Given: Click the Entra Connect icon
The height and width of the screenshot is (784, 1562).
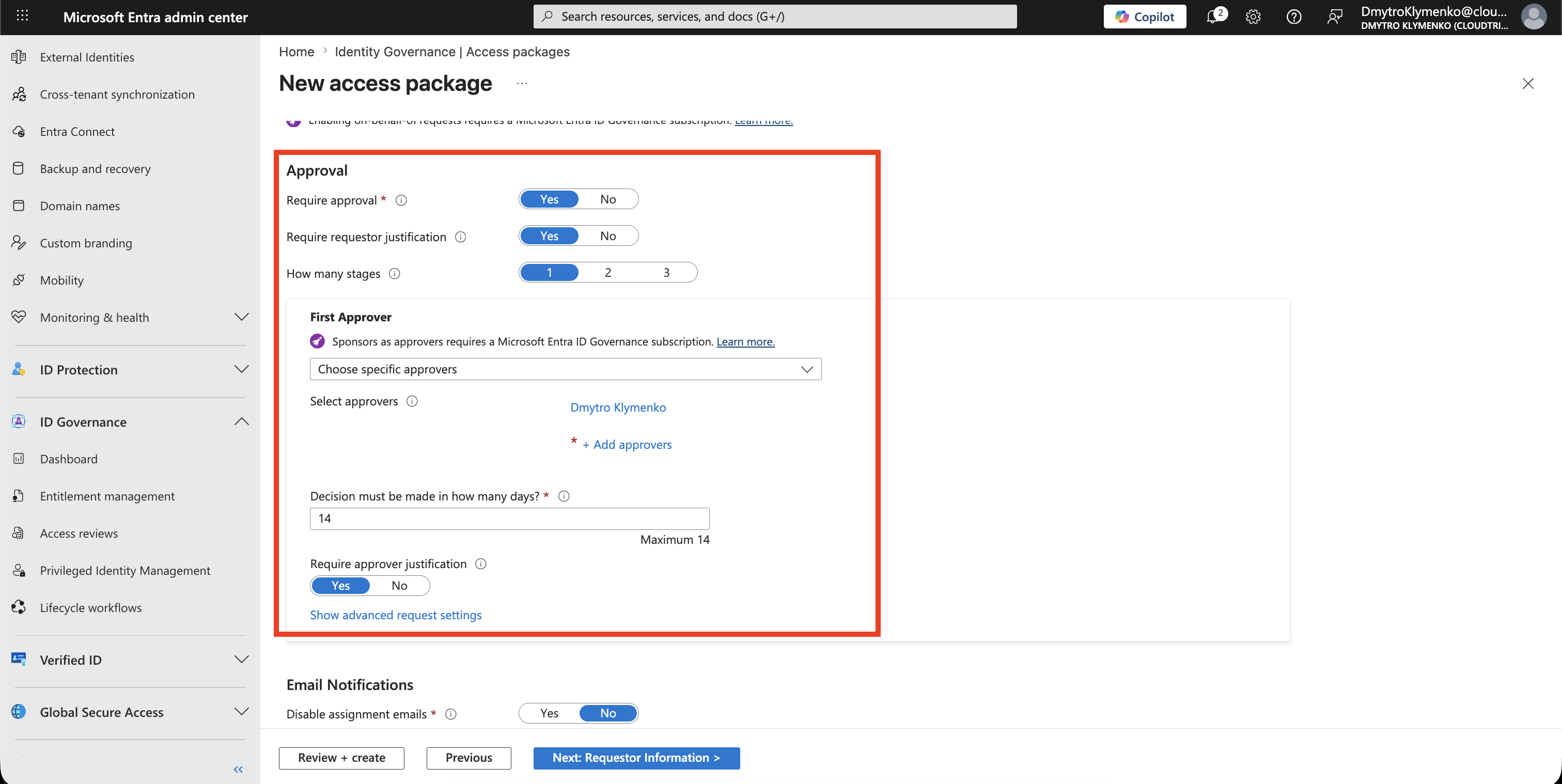Looking at the screenshot, I should [19, 131].
